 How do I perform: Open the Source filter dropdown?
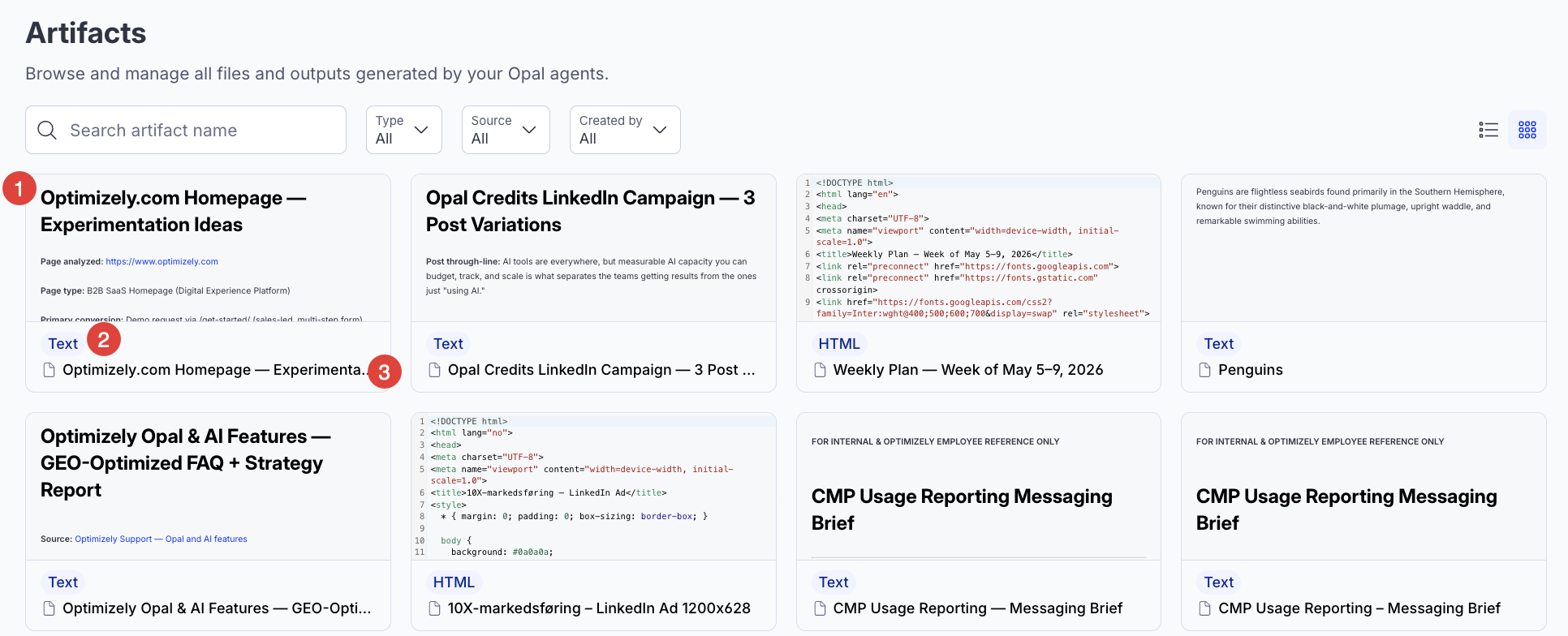505,130
